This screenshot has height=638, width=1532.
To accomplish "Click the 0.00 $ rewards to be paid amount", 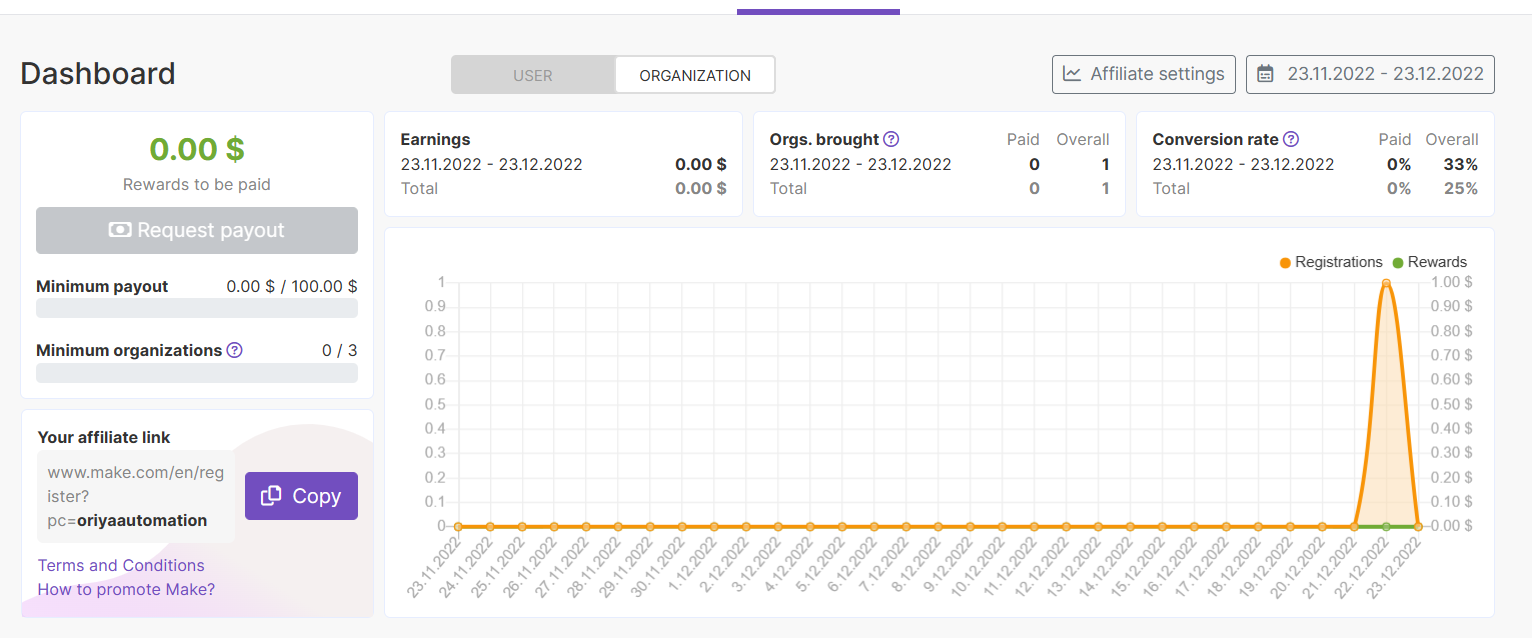I will point(197,149).
